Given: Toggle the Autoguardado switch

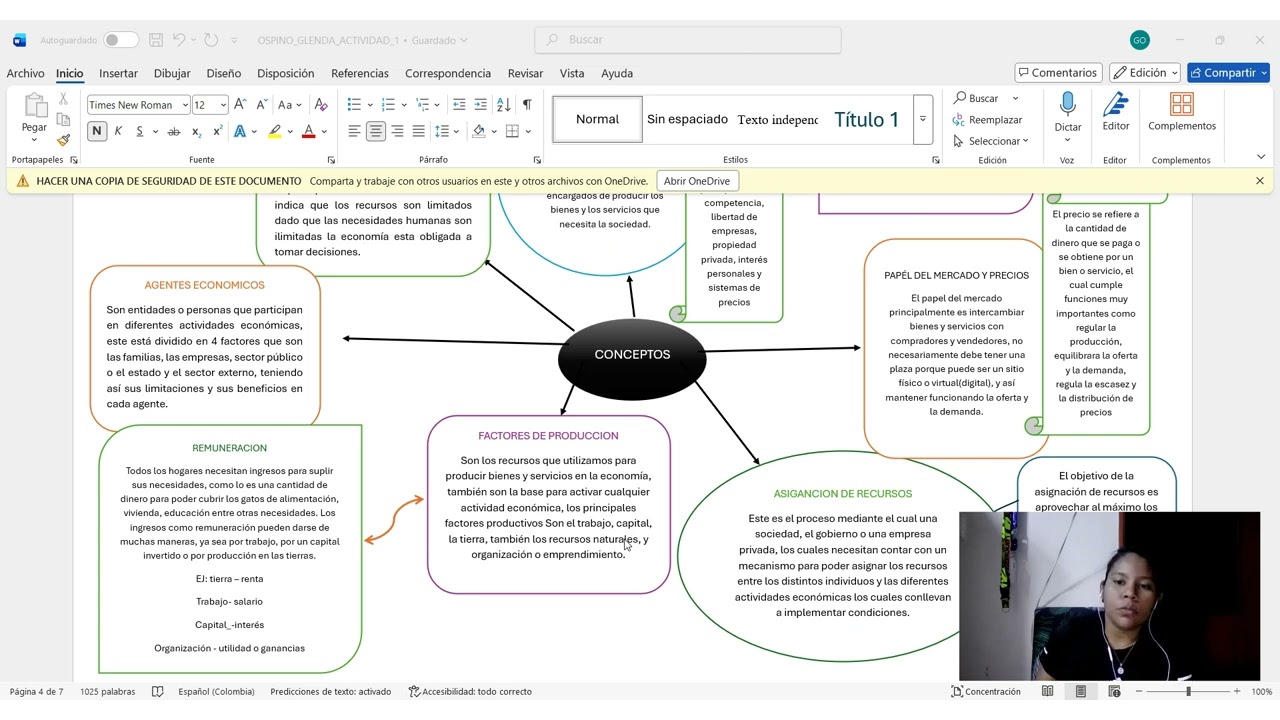Looking at the screenshot, I should click(x=121, y=40).
